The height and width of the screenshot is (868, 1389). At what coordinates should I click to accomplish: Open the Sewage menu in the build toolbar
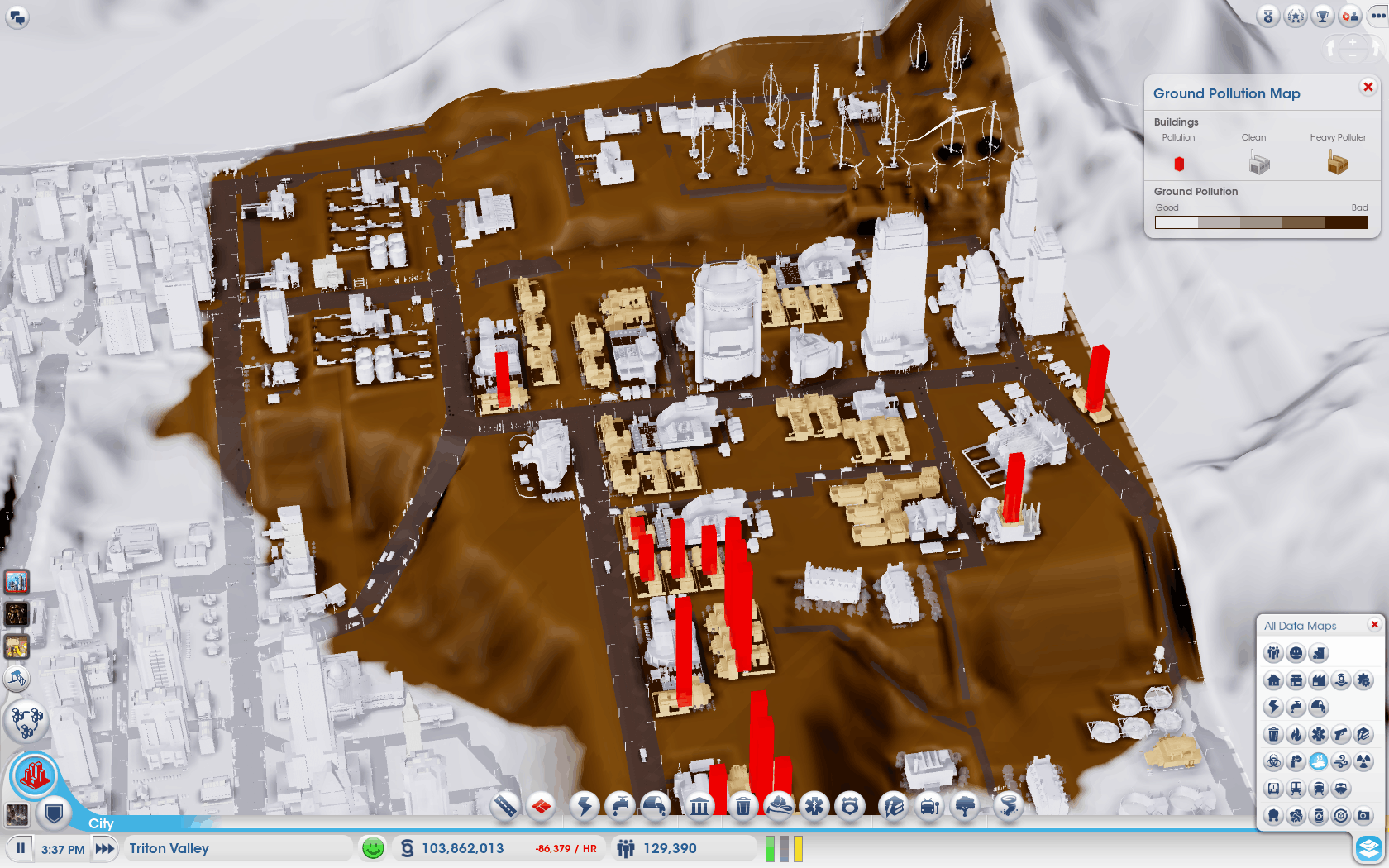656,805
